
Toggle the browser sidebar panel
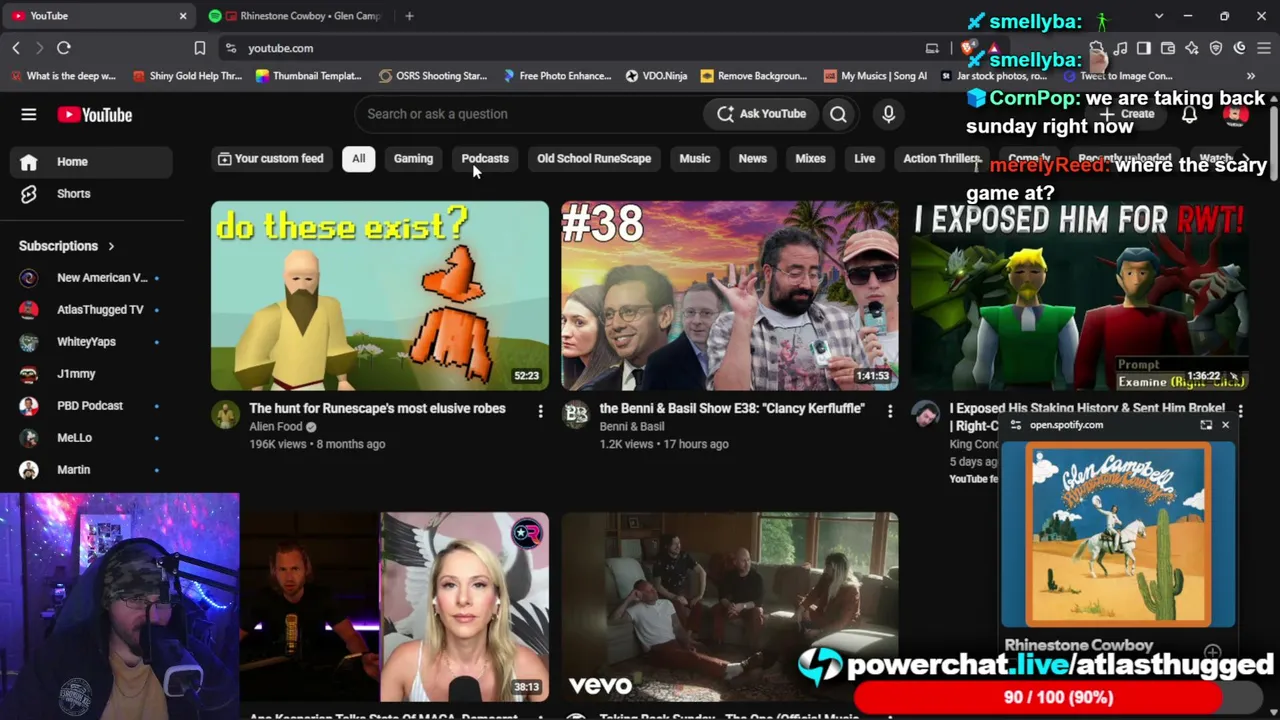[x=1144, y=48]
